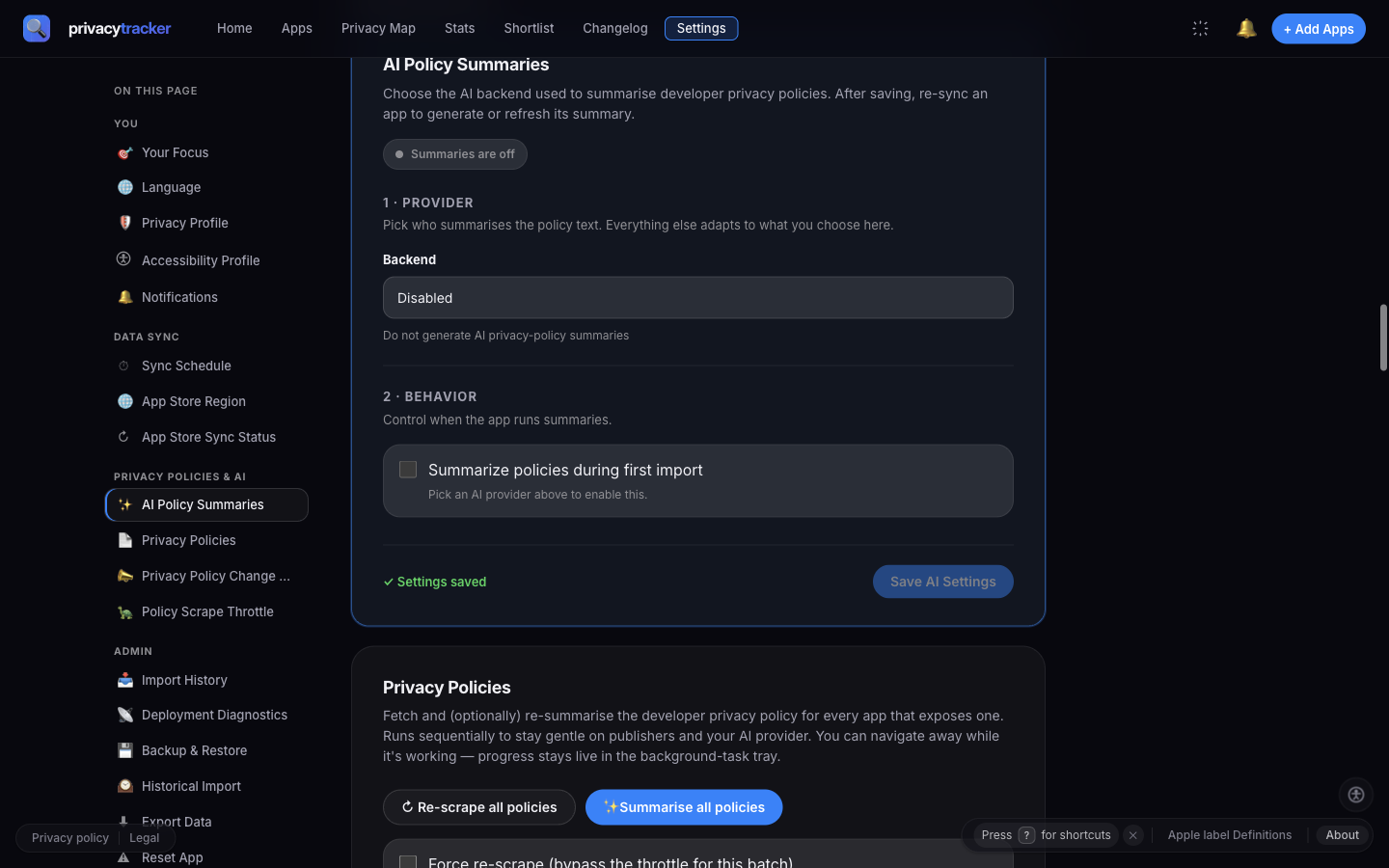
Task: Click the Historical Import clock icon
Action: coord(124,786)
